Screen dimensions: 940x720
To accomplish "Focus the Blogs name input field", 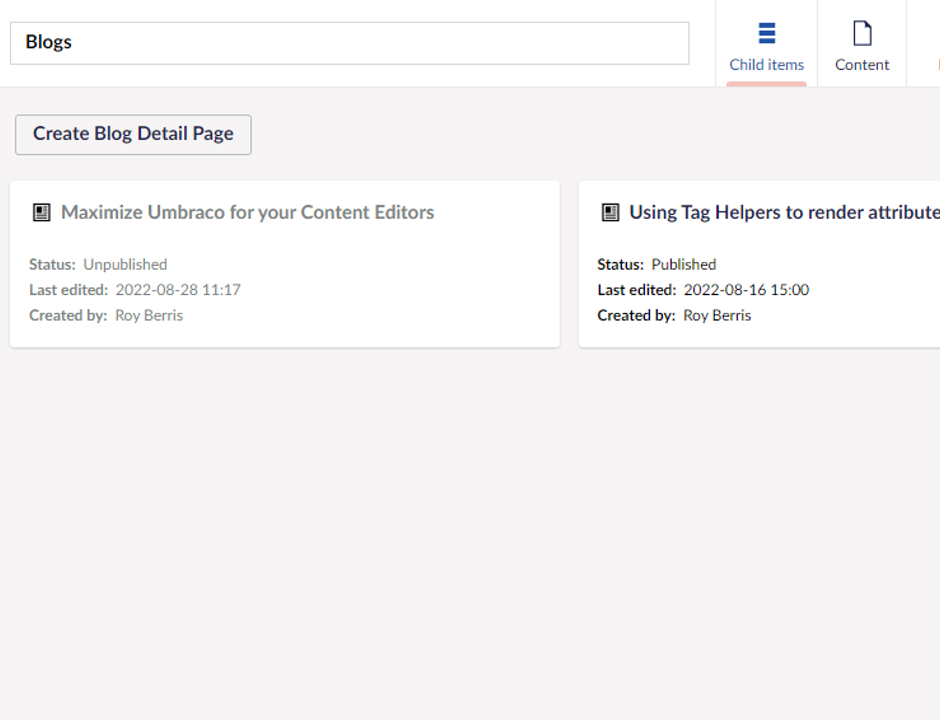I will 350,43.
